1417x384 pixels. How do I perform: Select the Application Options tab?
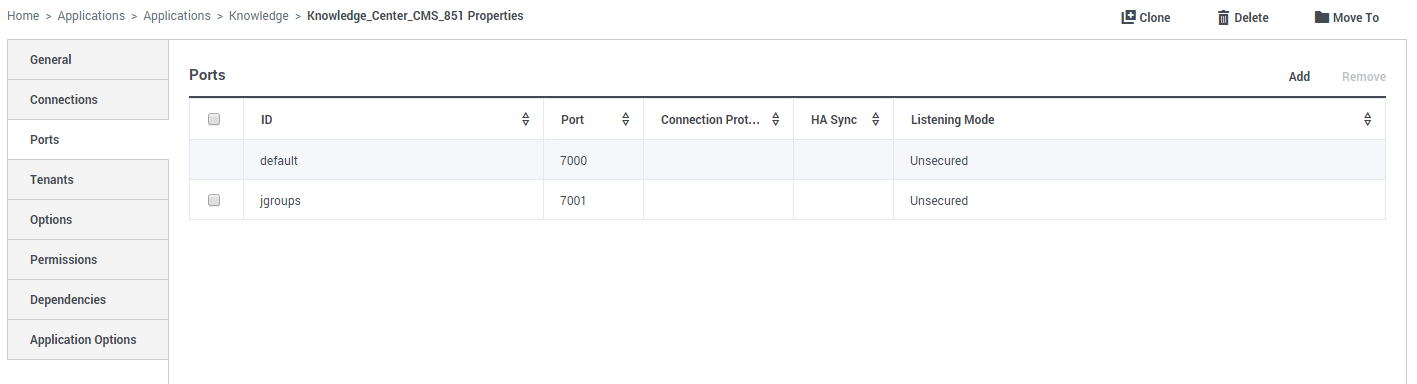click(88, 340)
